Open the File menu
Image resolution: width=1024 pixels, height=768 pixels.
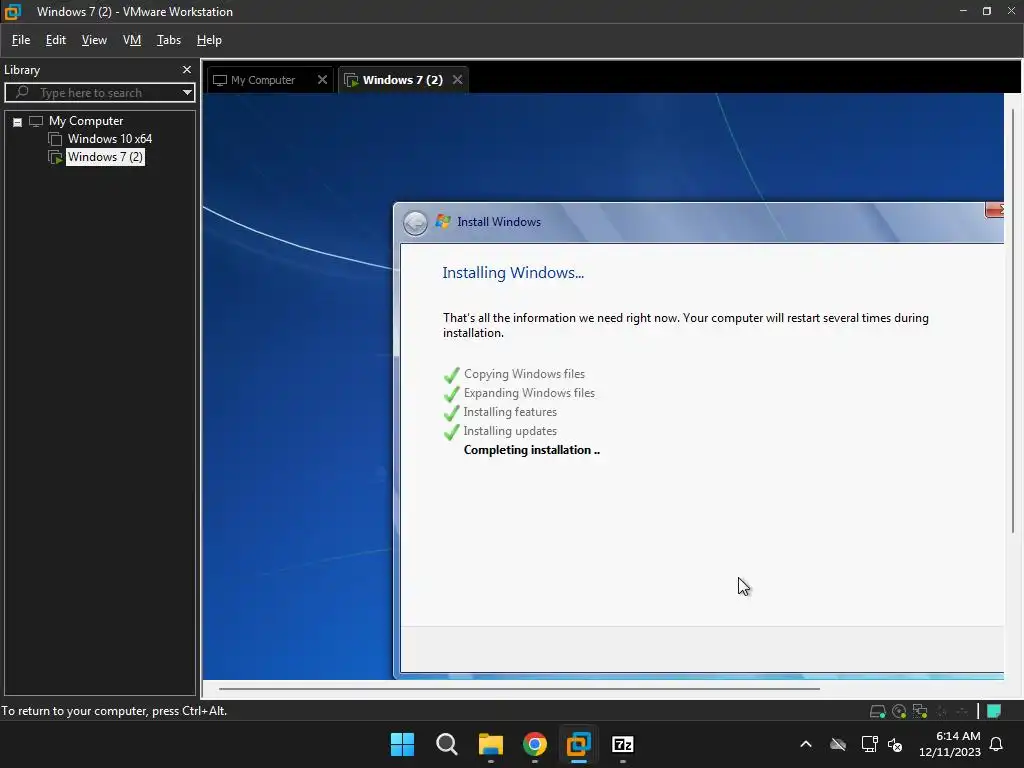click(21, 40)
